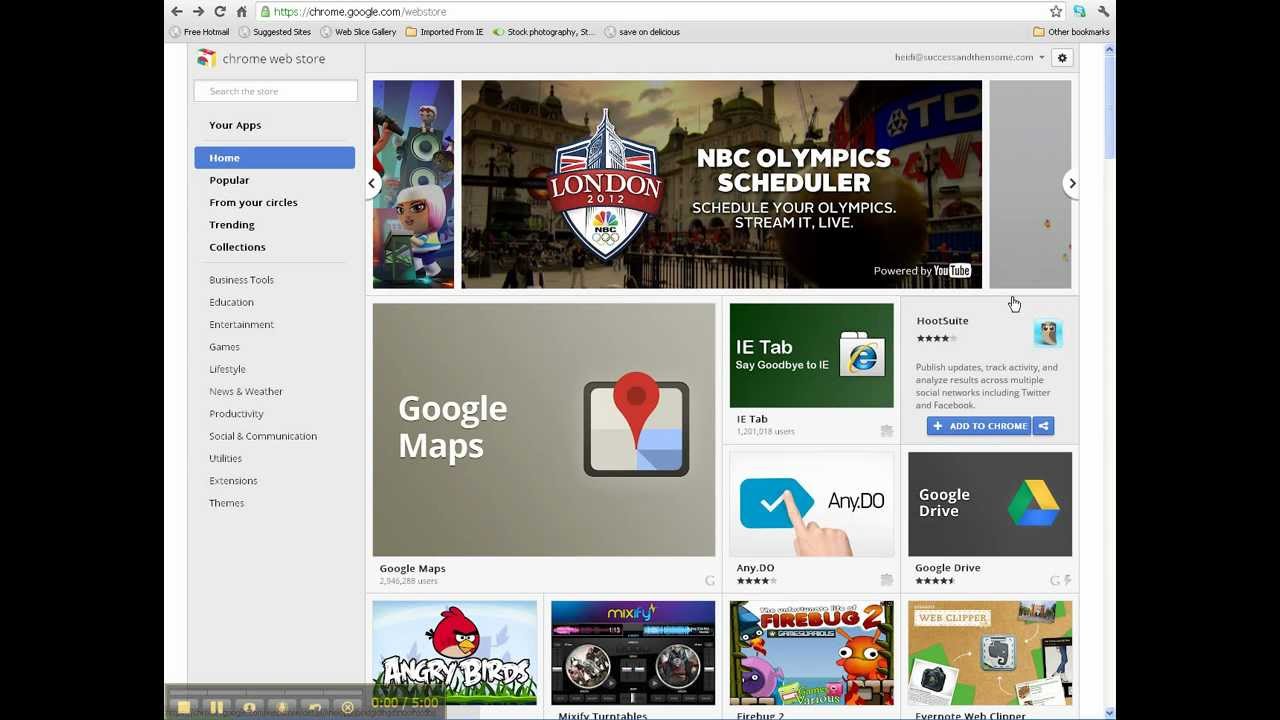Open Collections in the sidebar
Image resolution: width=1280 pixels, height=720 pixels.
point(237,247)
